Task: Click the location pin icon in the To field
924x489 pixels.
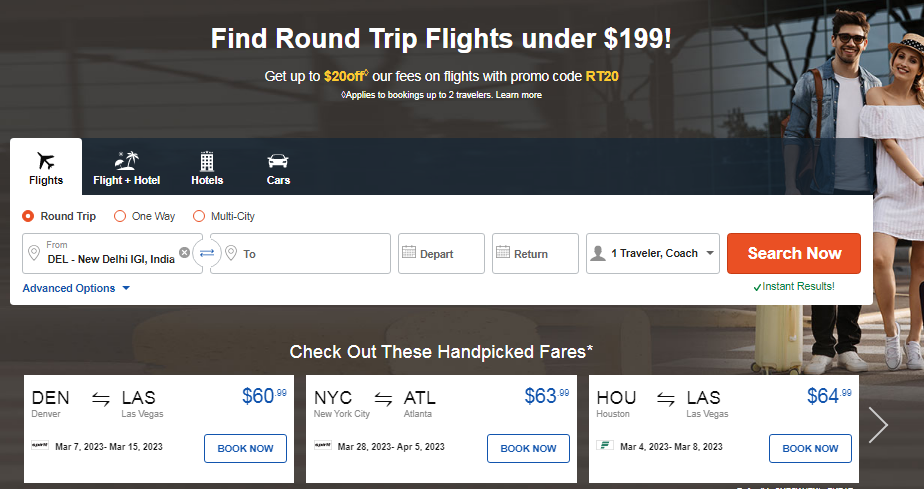Action: (x=229, y=254)
